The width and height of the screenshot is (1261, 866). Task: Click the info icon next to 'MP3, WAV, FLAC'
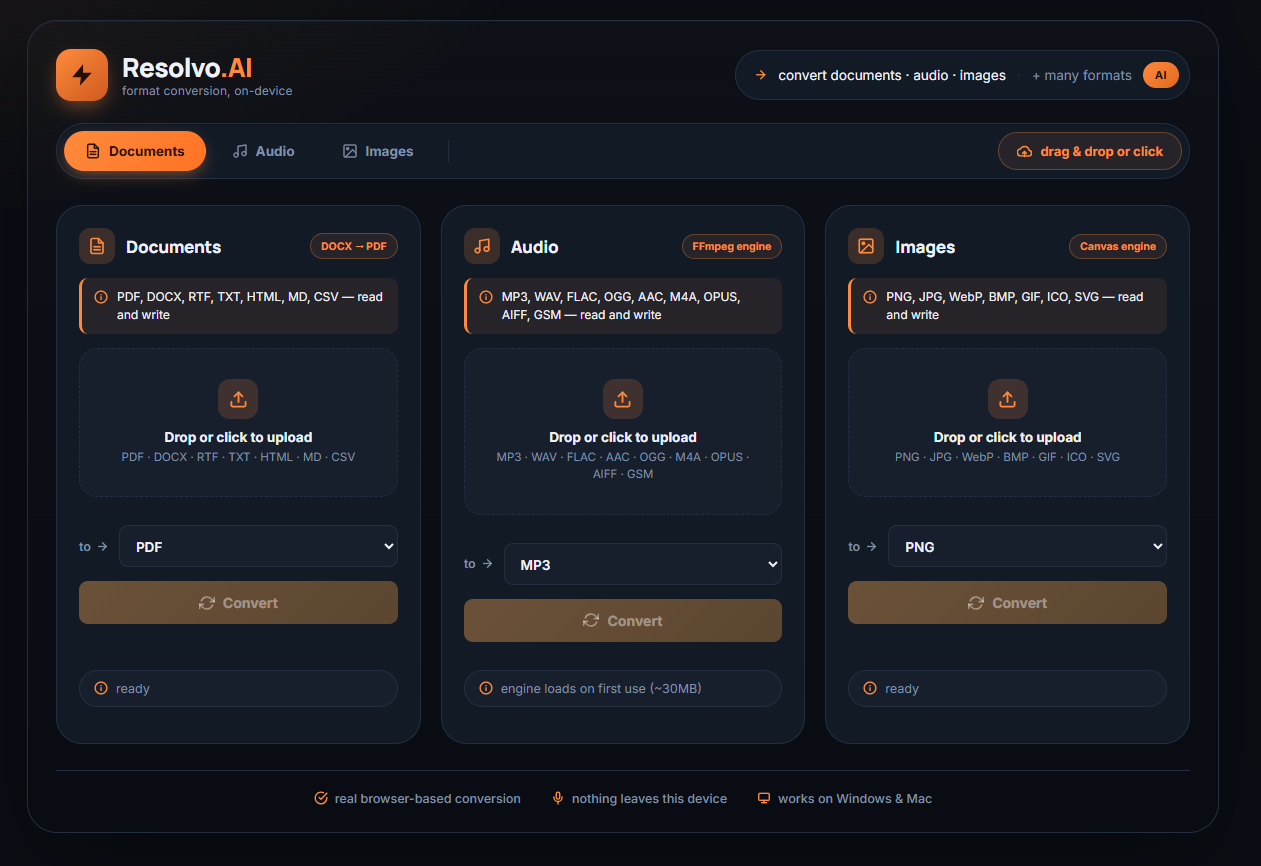click(x=486, y=297)
